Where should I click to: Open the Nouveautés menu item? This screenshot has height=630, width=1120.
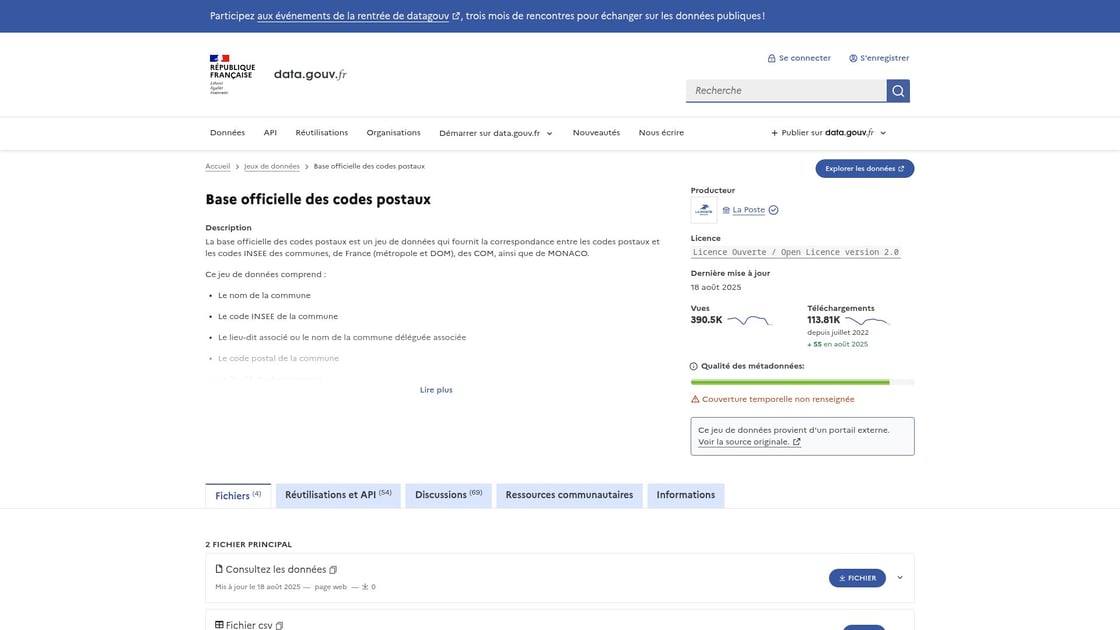(x=596, y=133)
